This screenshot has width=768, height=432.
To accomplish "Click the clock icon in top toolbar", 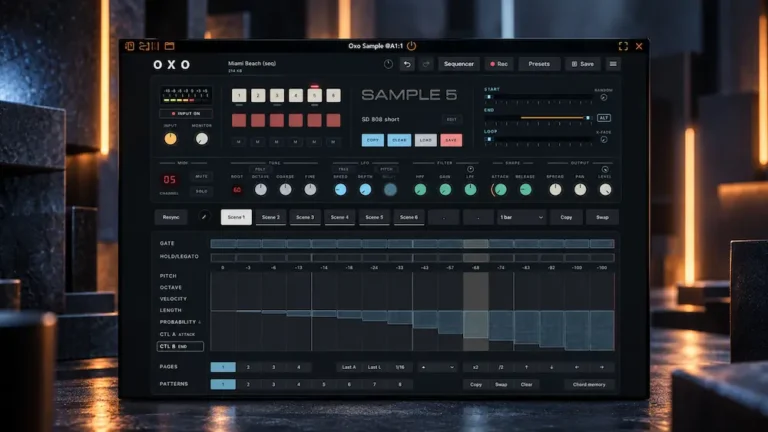I will coord(388,64).
